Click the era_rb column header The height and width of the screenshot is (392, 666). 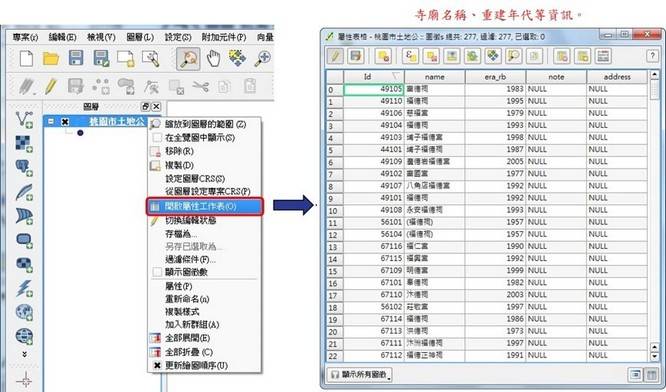click(495, 77)
